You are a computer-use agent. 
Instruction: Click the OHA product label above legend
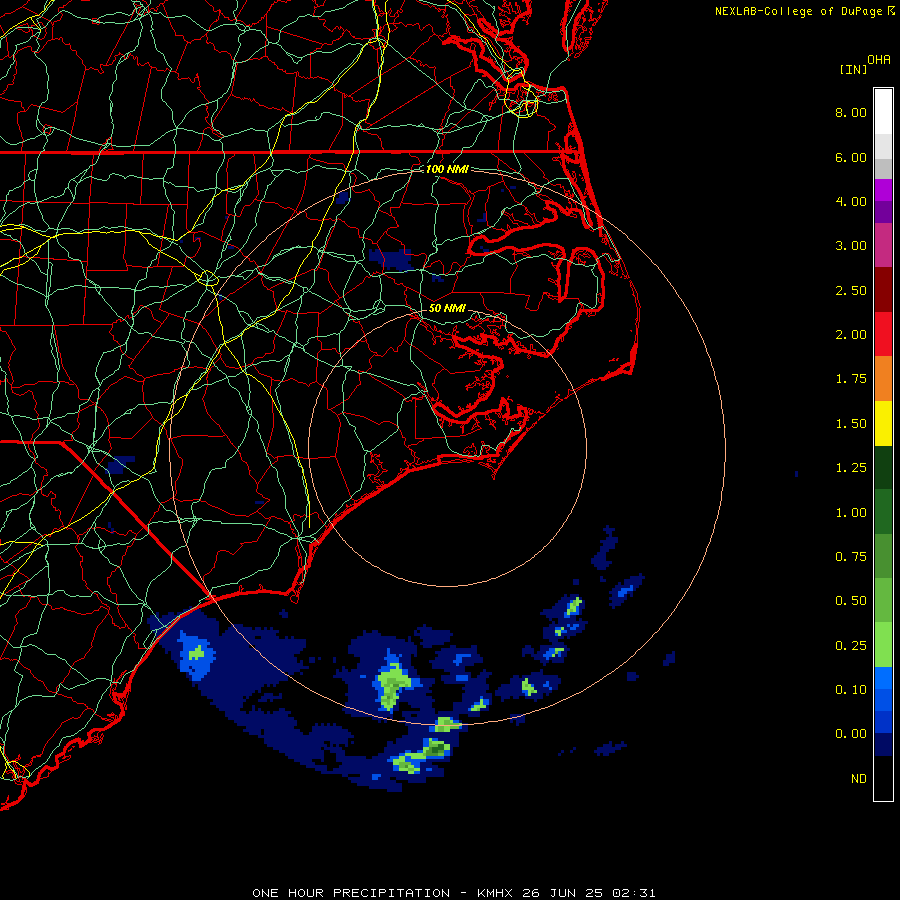point(879,60)
